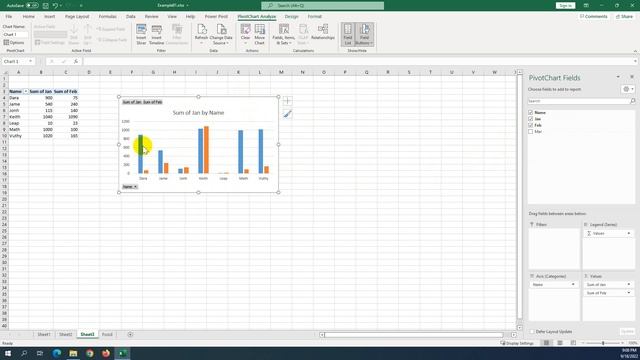Switch to the Home tab
This screenshot has width=640, height=360.
(29, 16)
